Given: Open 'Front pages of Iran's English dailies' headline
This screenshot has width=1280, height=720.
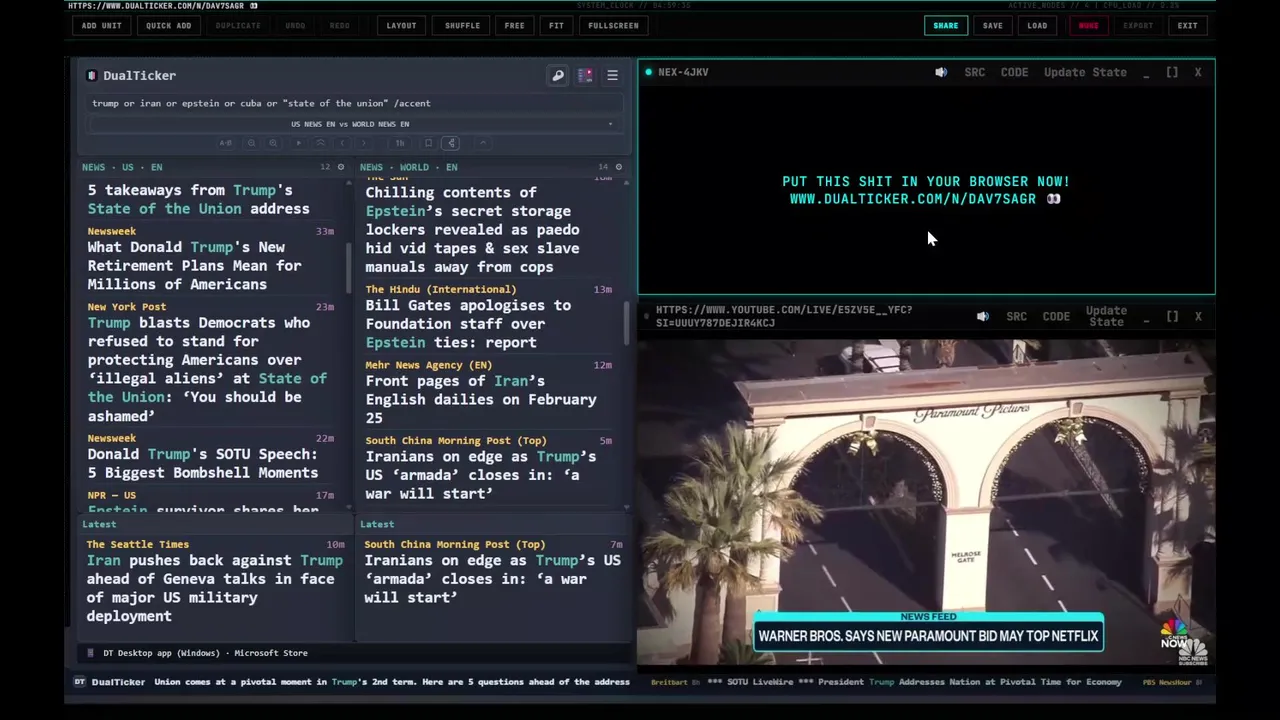Looking at the screenshot, I should pyautogui.click(x=481, y=399).
